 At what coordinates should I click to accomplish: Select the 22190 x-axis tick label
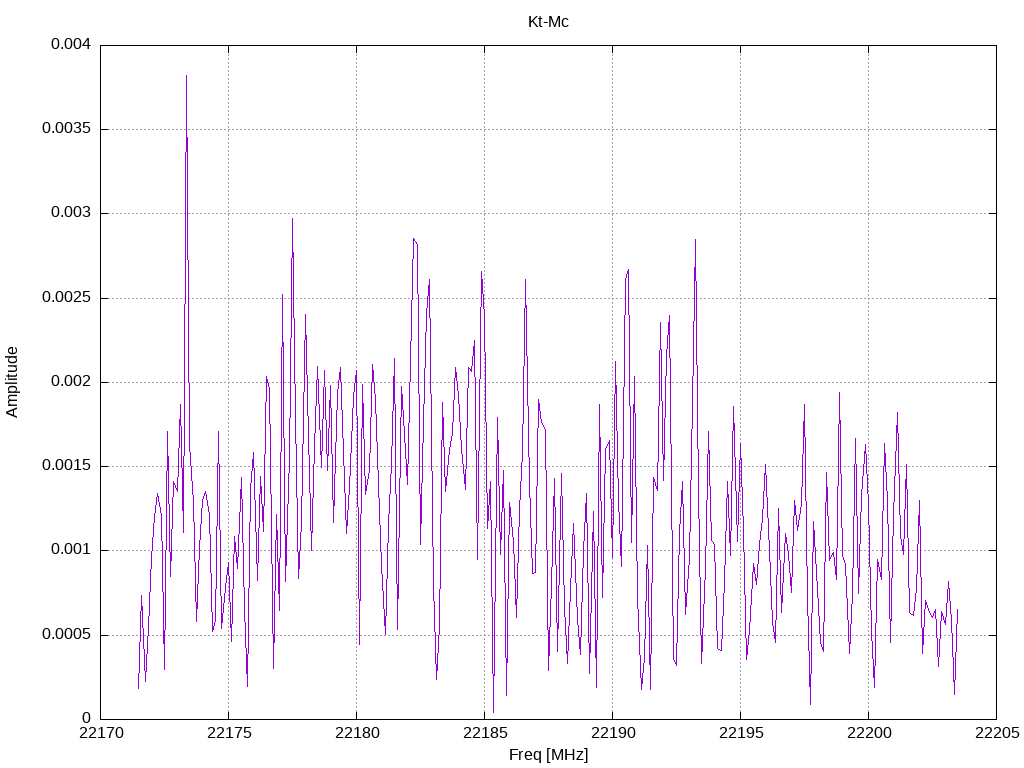(612, 734)
